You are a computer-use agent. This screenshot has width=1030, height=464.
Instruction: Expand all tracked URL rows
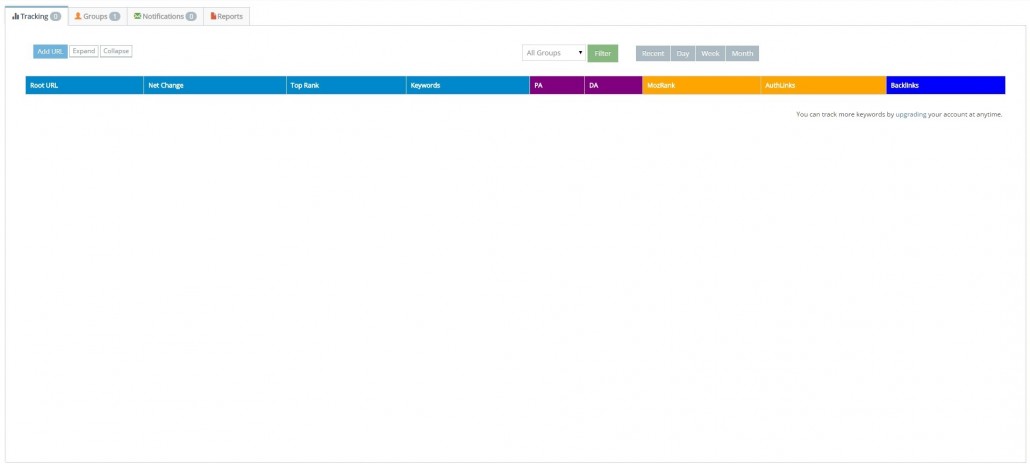[x=84, y=51]
